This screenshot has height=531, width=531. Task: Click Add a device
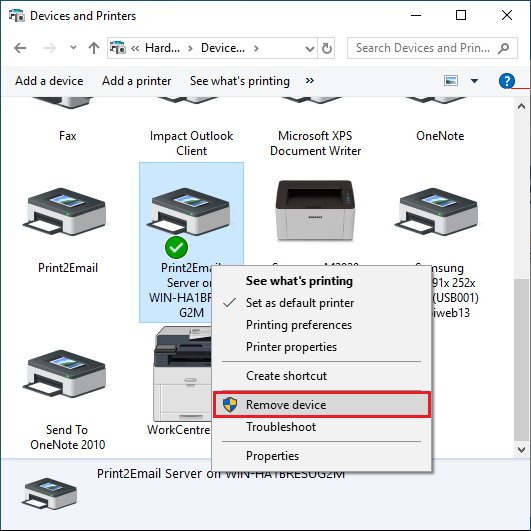tap(49, 81)
